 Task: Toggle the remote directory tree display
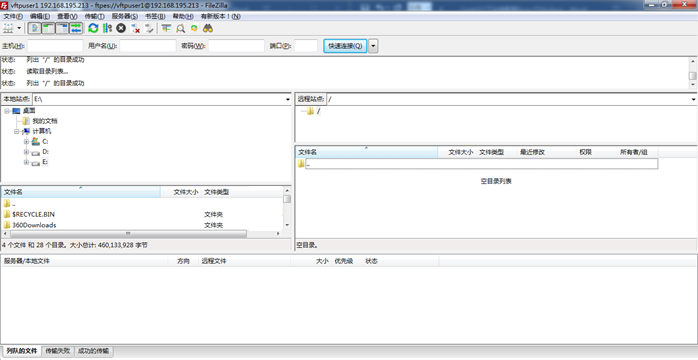pyautogui.click(x=62, y=28)
